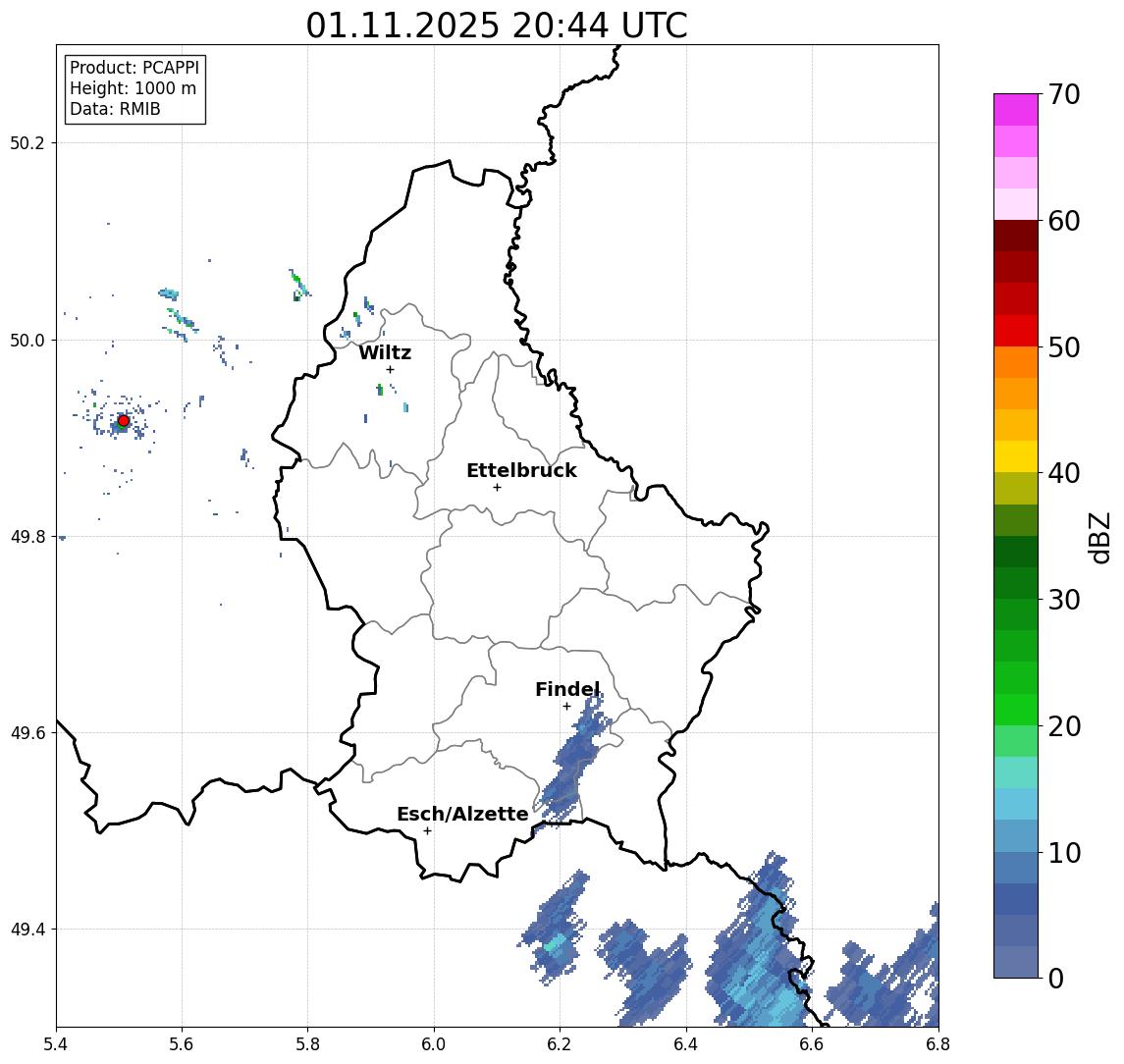Click the y-axis latitude label 50.0
Image resolution: width=1124 pixels, height=1064 pixels.
[27, 340]
